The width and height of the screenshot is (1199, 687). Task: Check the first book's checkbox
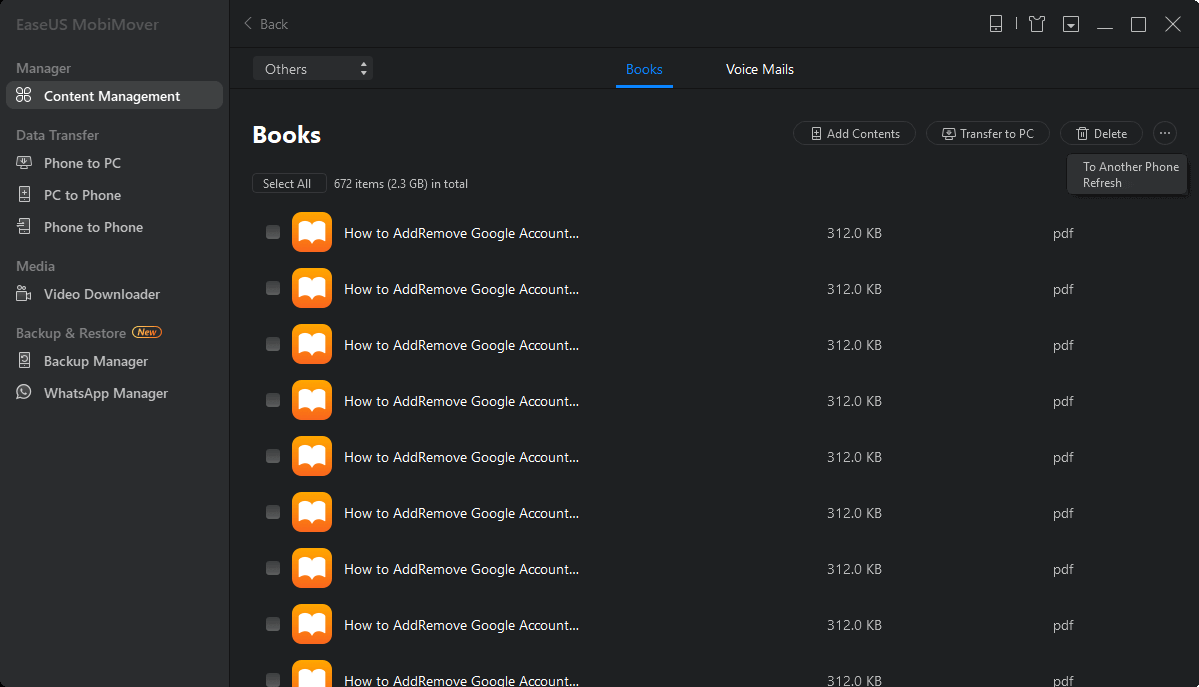tap(273, 233)
